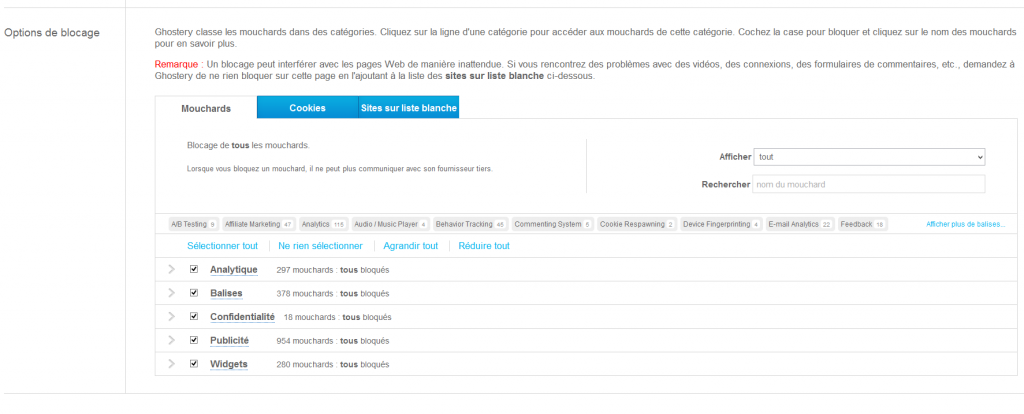Screen dimensions: 1024x414
Task: Filter by Analytics tag
Action: tap(323, 224)
